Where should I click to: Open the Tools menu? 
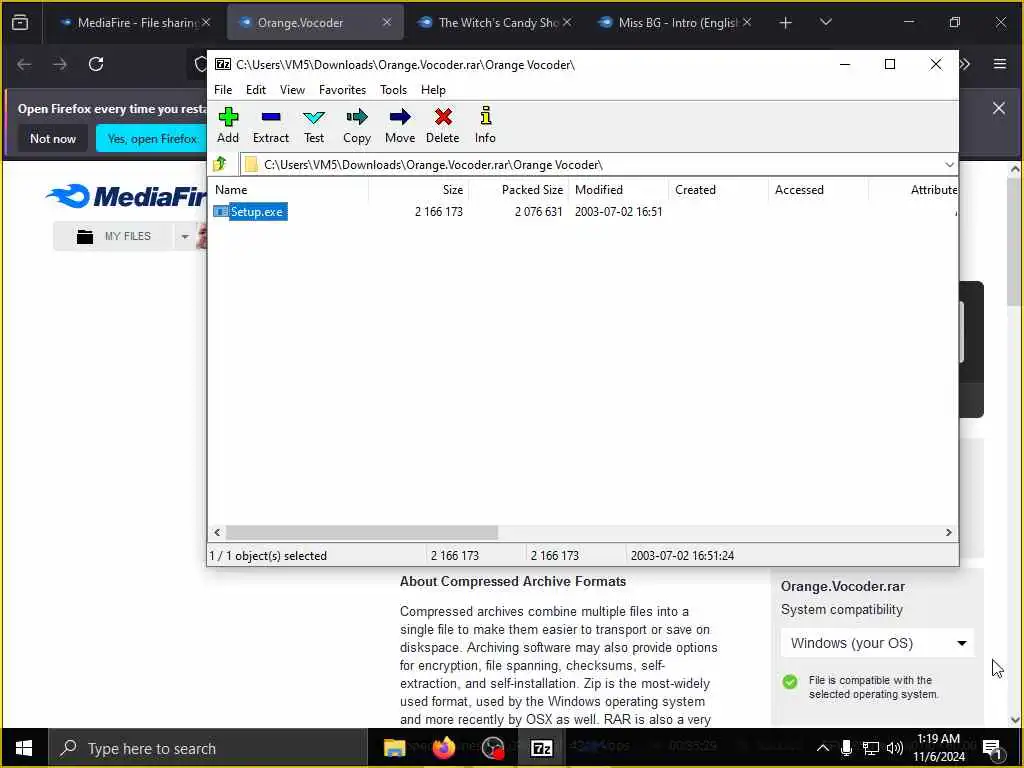[393, 89]
